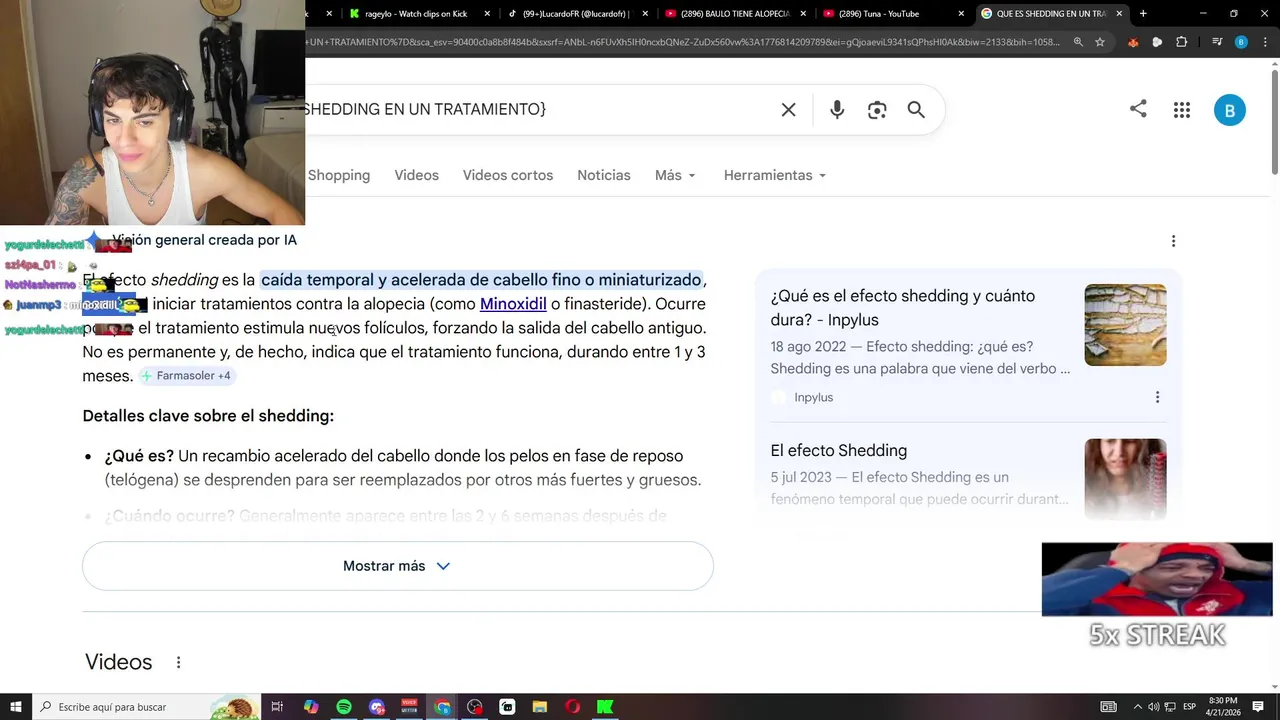Expand the Más filter dropdown
Viewport: 1280px width, 720px height.
click(675, 175)
